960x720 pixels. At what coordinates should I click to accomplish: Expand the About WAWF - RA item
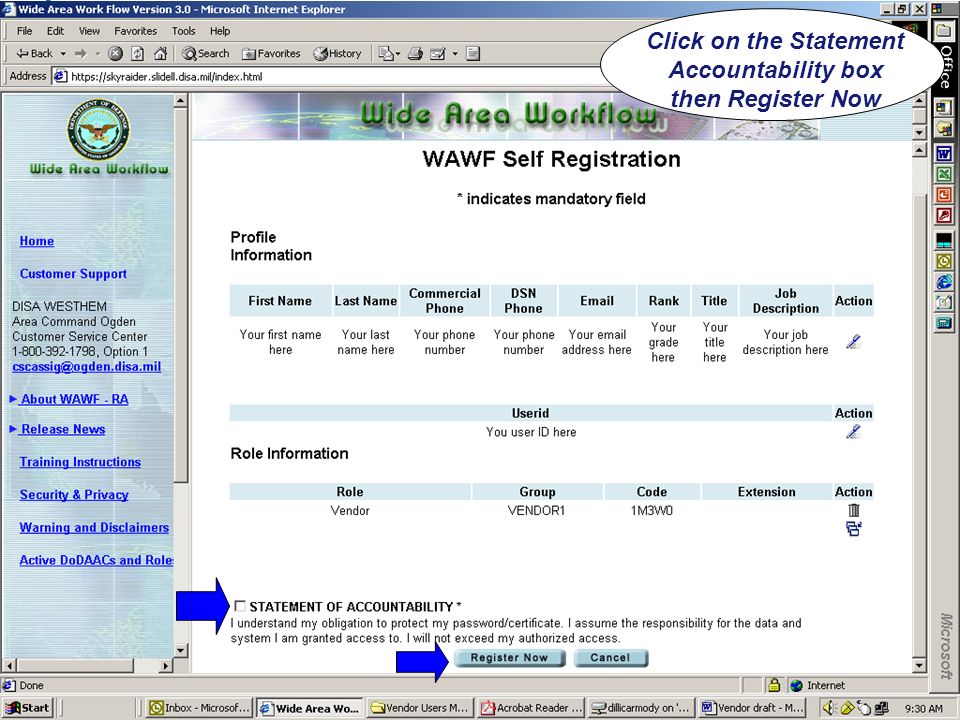[x=75, y=399]
